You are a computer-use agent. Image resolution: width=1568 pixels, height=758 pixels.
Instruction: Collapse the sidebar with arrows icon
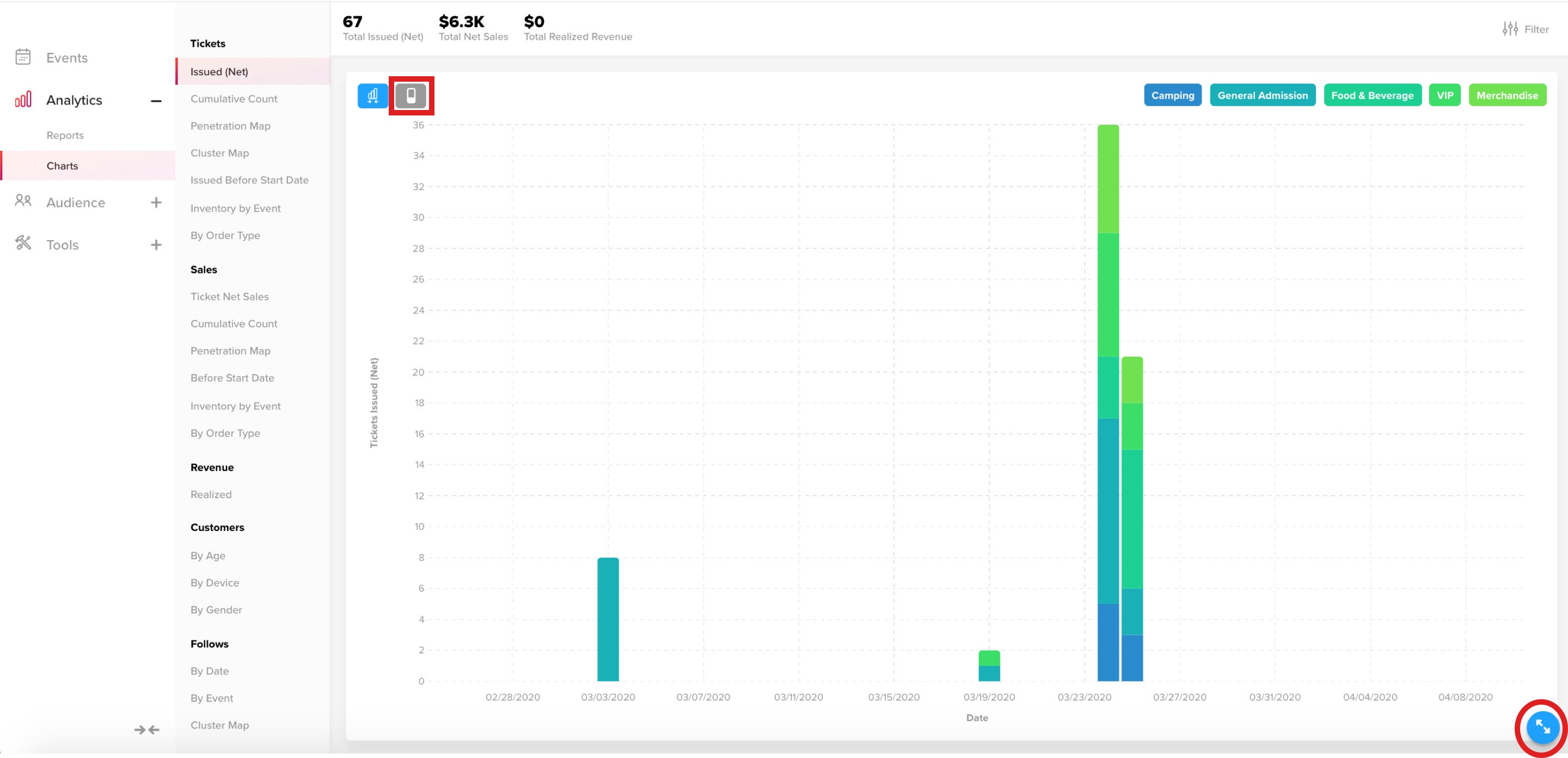(x=146, y=729)
